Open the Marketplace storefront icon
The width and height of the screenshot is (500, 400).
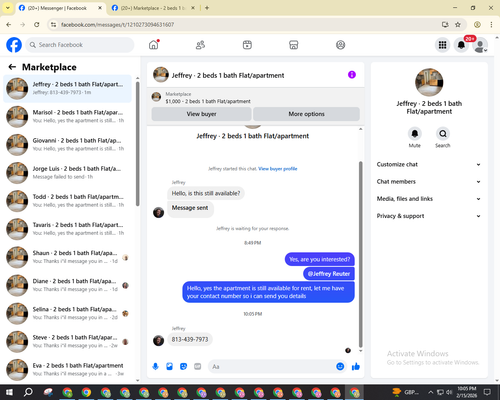(x=294, y=45)
